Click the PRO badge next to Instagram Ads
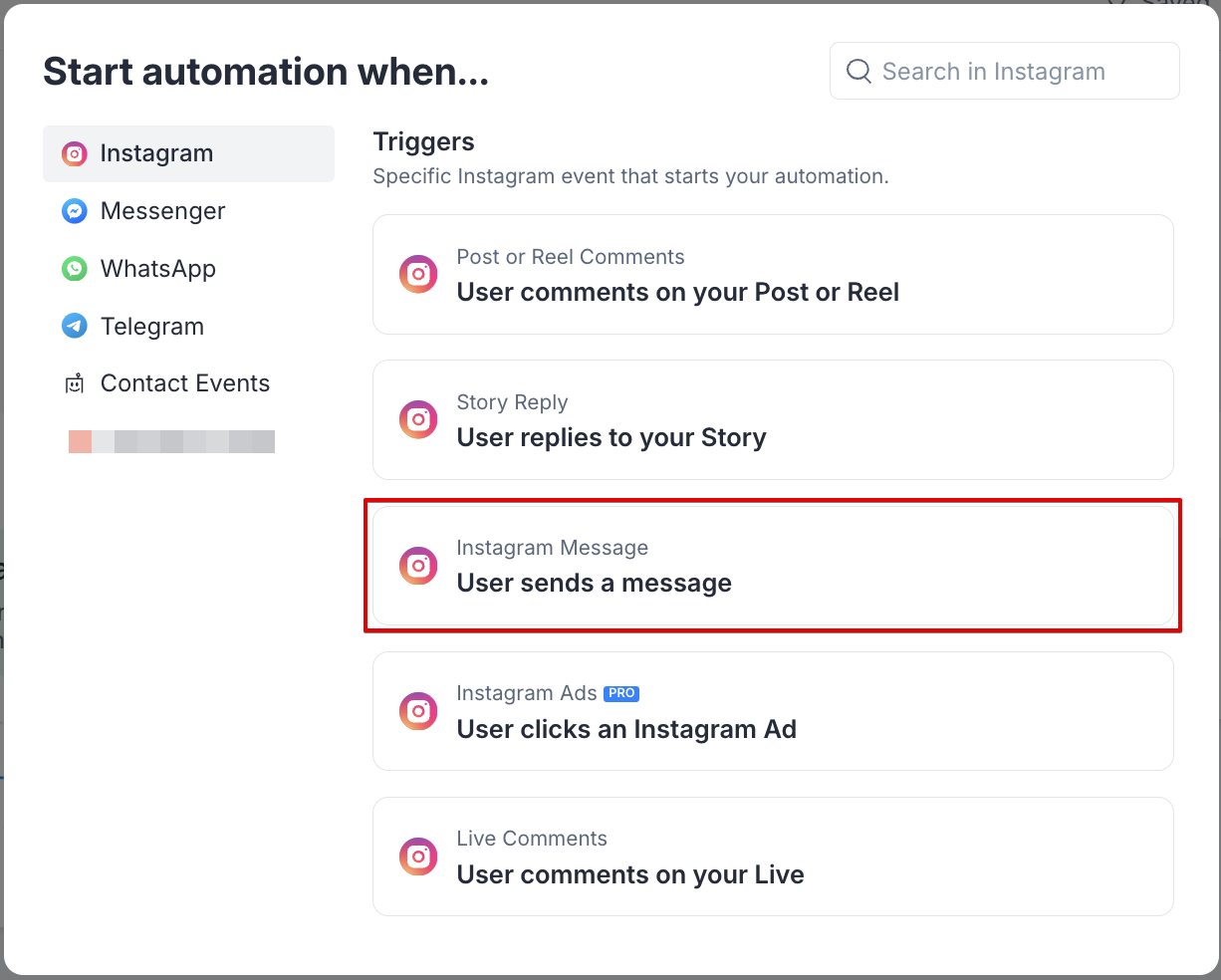1221x980 pixels. pyautogui.click(x=621, y=693)
